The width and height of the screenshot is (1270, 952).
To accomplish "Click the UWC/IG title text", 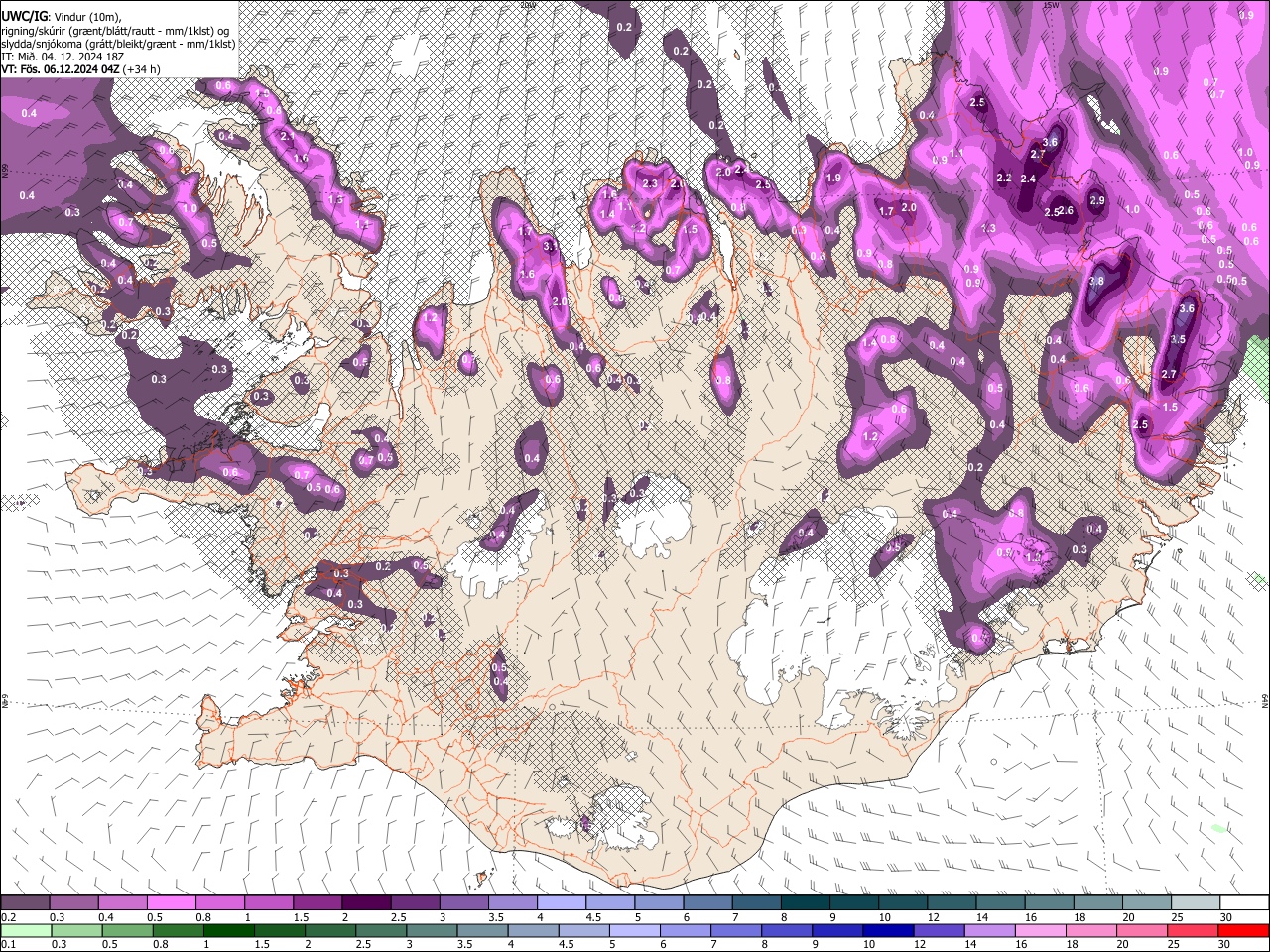I will click(x=24, y=18).
